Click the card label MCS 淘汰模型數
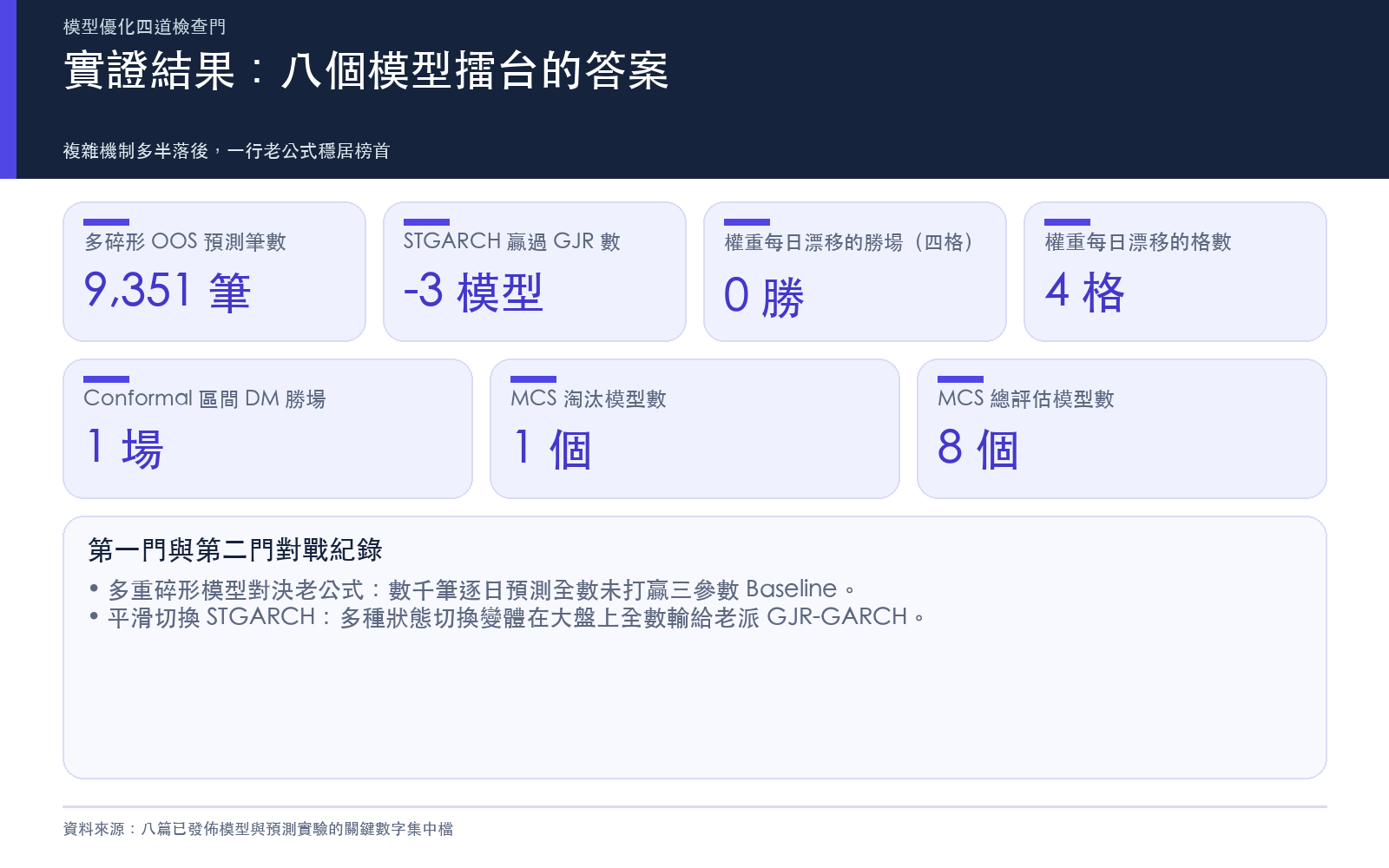This screenshot has width=1389, height=868. (589, 398)
